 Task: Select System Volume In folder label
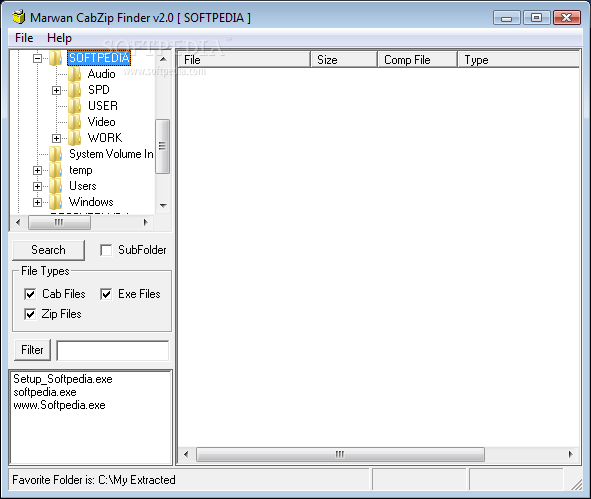111,154
